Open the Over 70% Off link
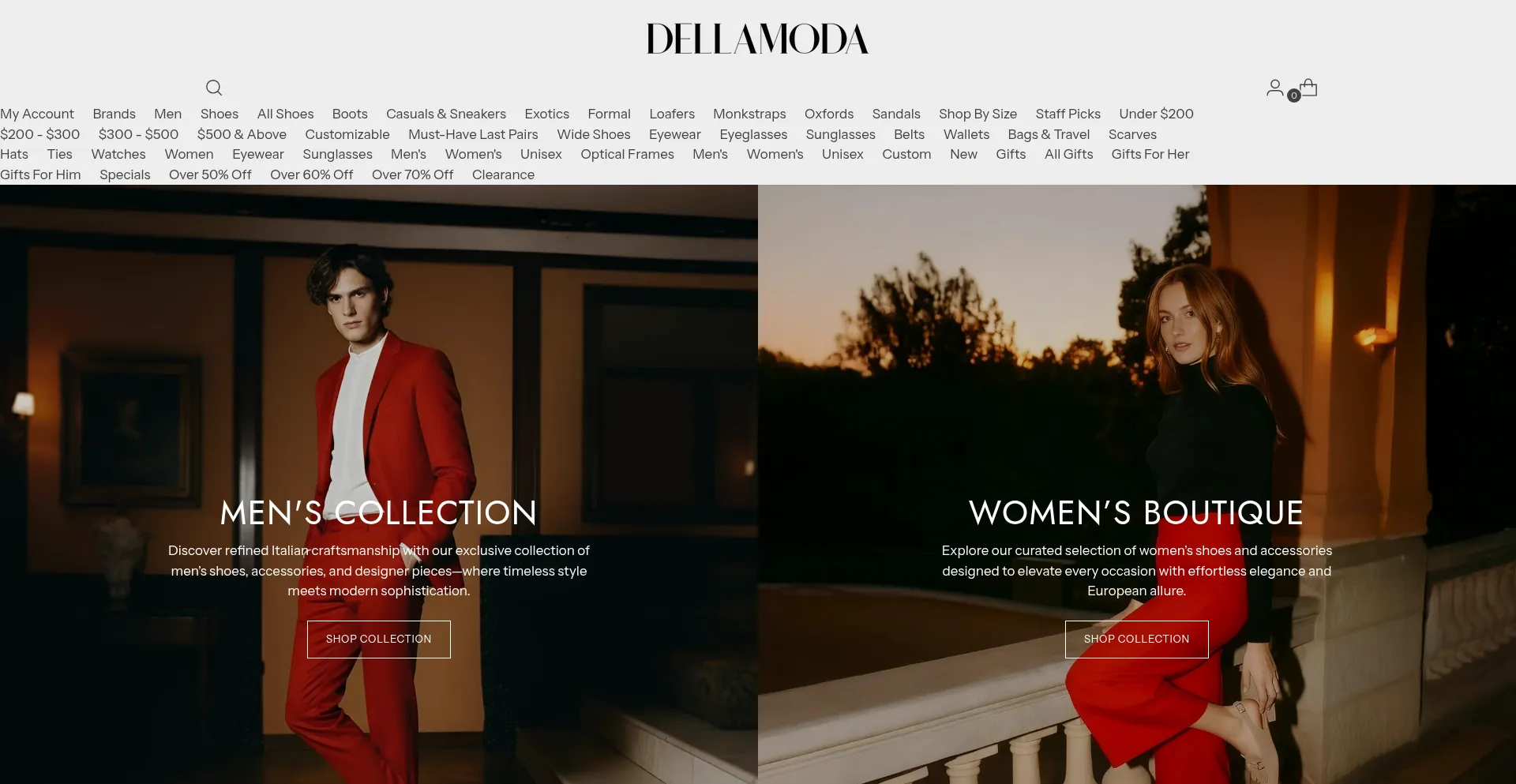 (412, 174)
